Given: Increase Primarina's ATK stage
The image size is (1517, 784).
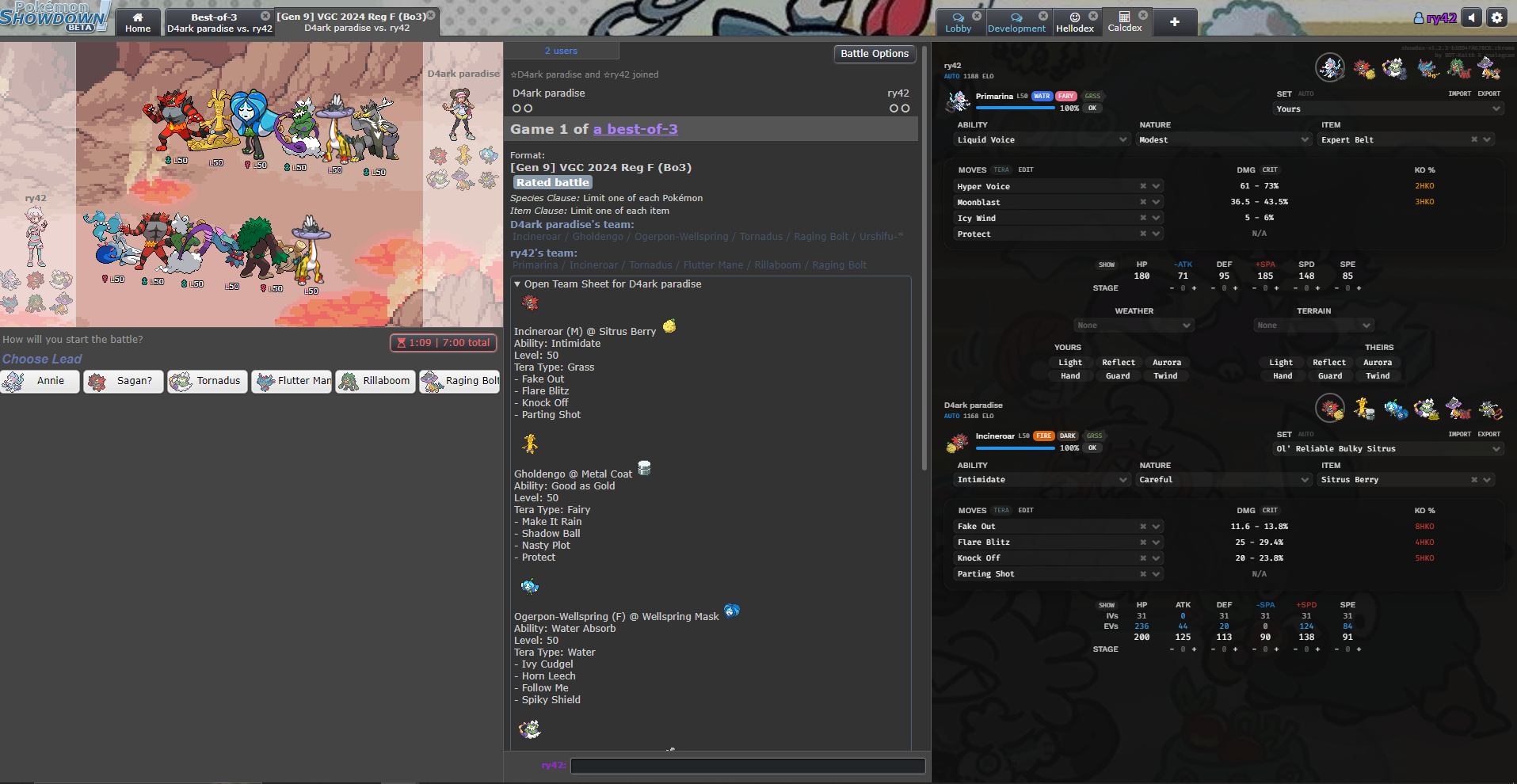Looking at the screenshot, I should click(x=1195, y=288).
